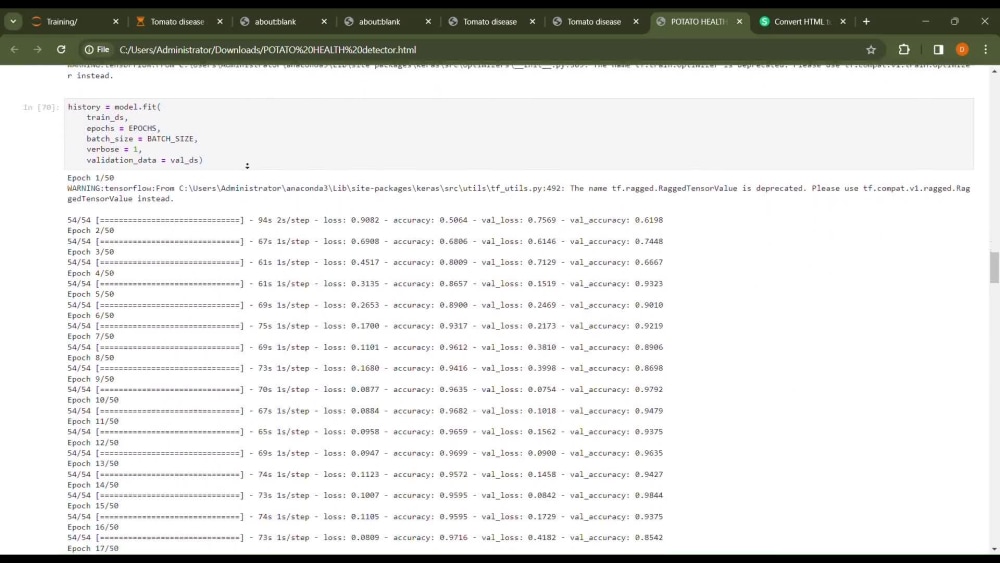This screenshot has width=1000, height=563.
Task: Click the Epoch 10/50 text
Action: 93,400
